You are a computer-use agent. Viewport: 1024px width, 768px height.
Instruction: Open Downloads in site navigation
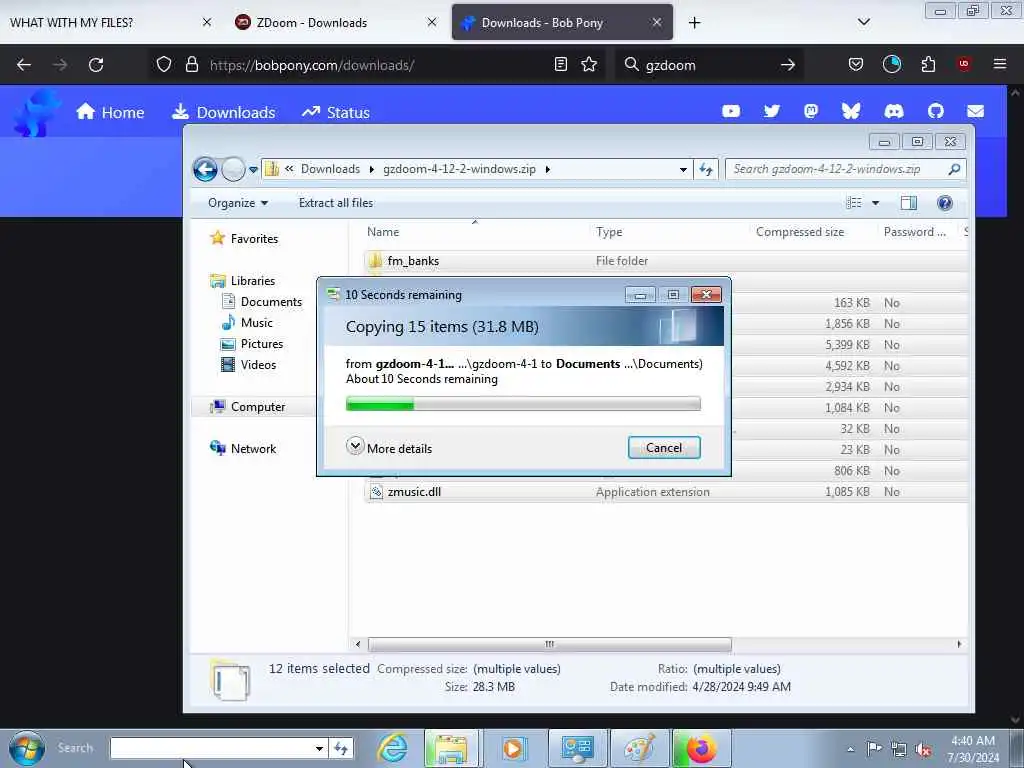pos(223,112)
